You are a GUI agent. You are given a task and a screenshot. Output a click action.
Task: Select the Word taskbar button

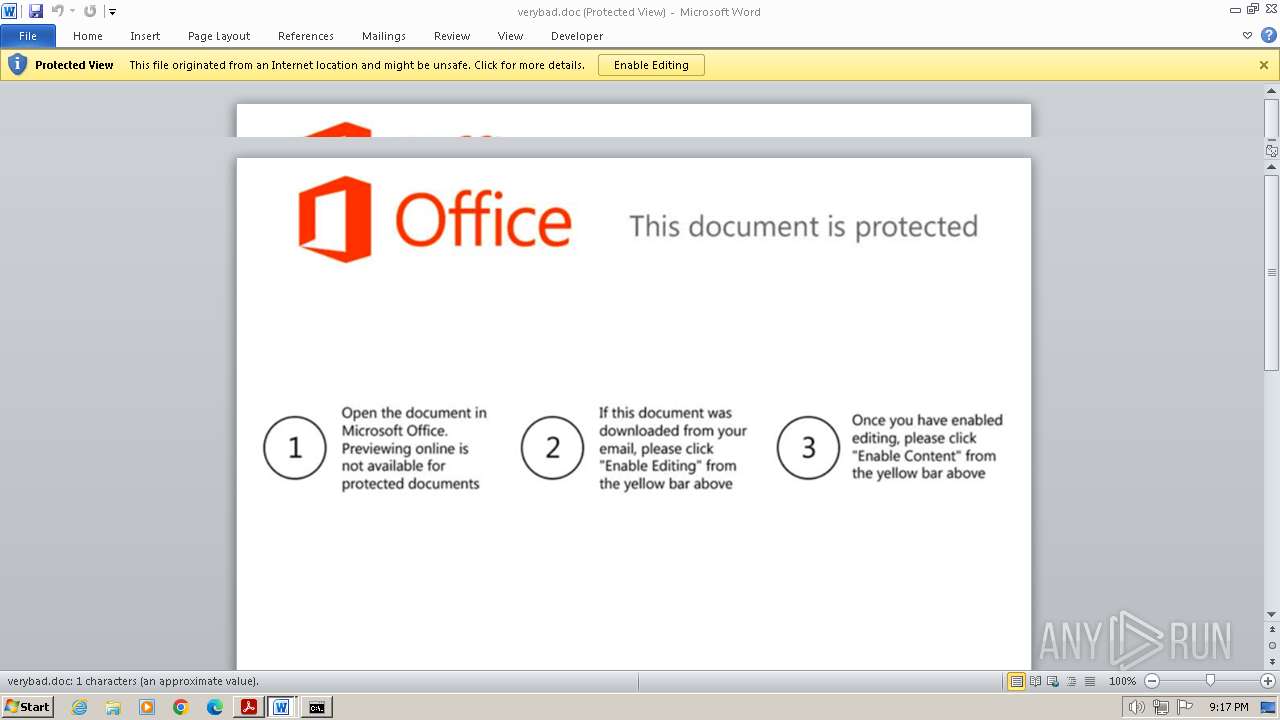pos(282,707)
